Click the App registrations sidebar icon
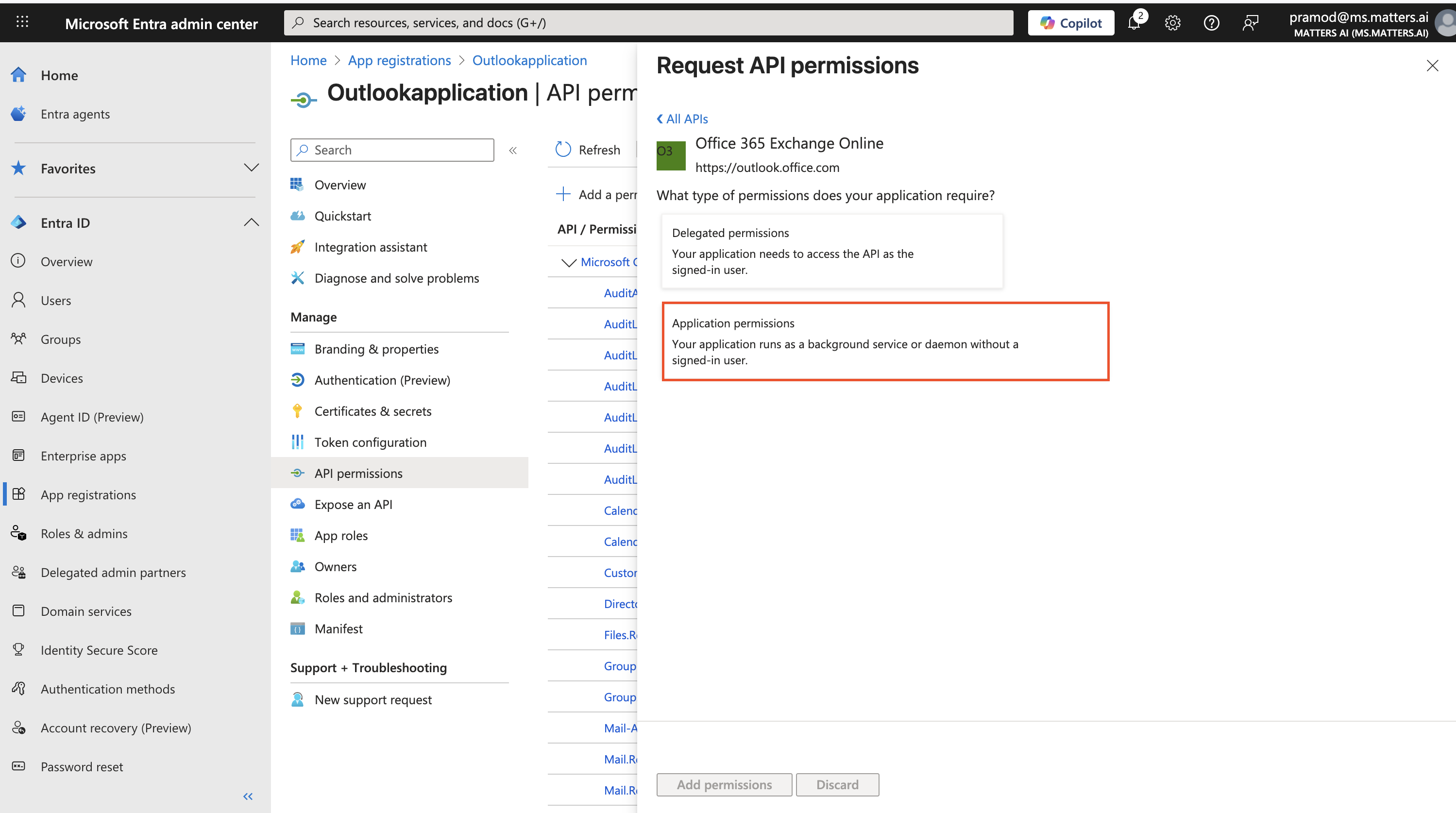1456x813 pixels. (18, 495)
